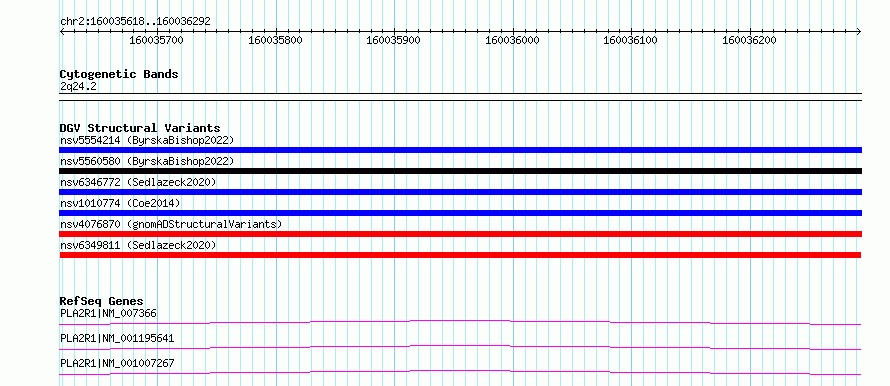Viewport: 890px width, 386px height.
Task: Select the nsv6349811 (Sedlazeck2020) label
Action: [x=138, y=245]
